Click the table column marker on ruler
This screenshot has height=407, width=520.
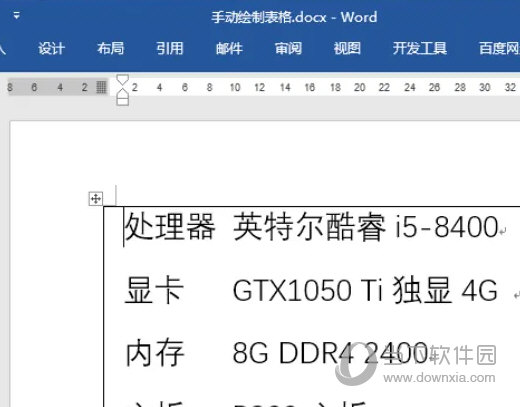pyautogui.click(x=101, y=87)
